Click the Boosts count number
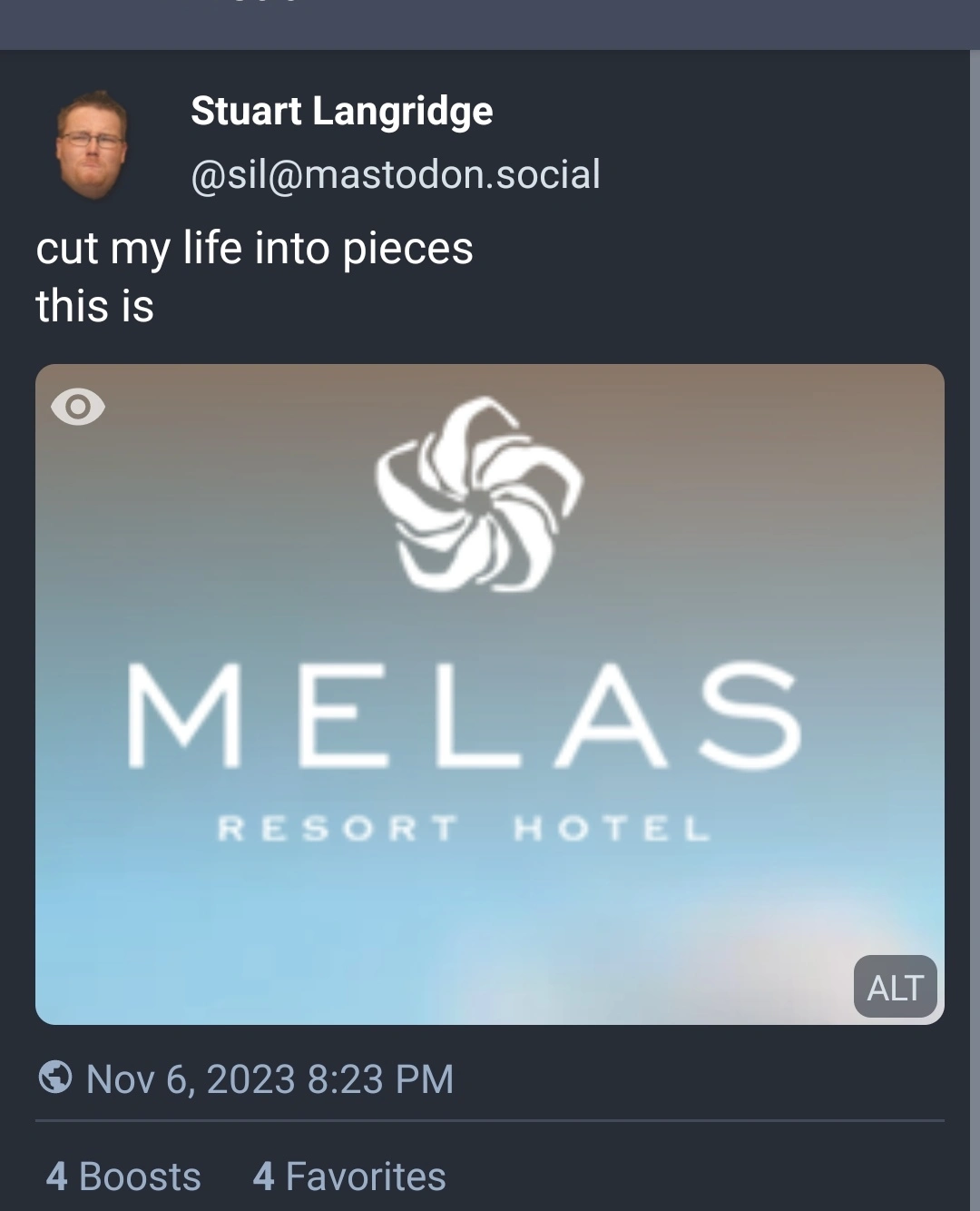This screenshot has height=1211, width=980. point(56,1177)
